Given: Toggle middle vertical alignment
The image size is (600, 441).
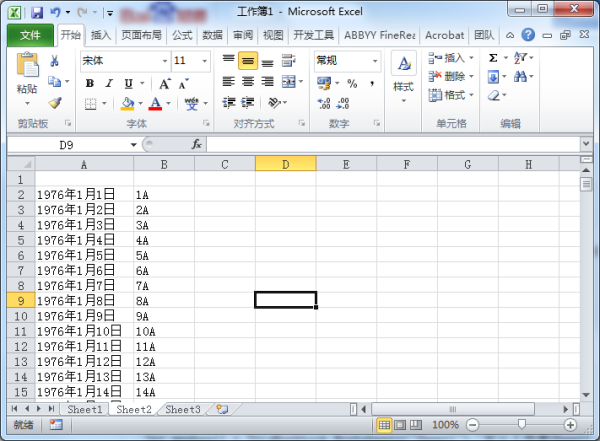Looking at the screenshot, I should [x=248, y=60].
